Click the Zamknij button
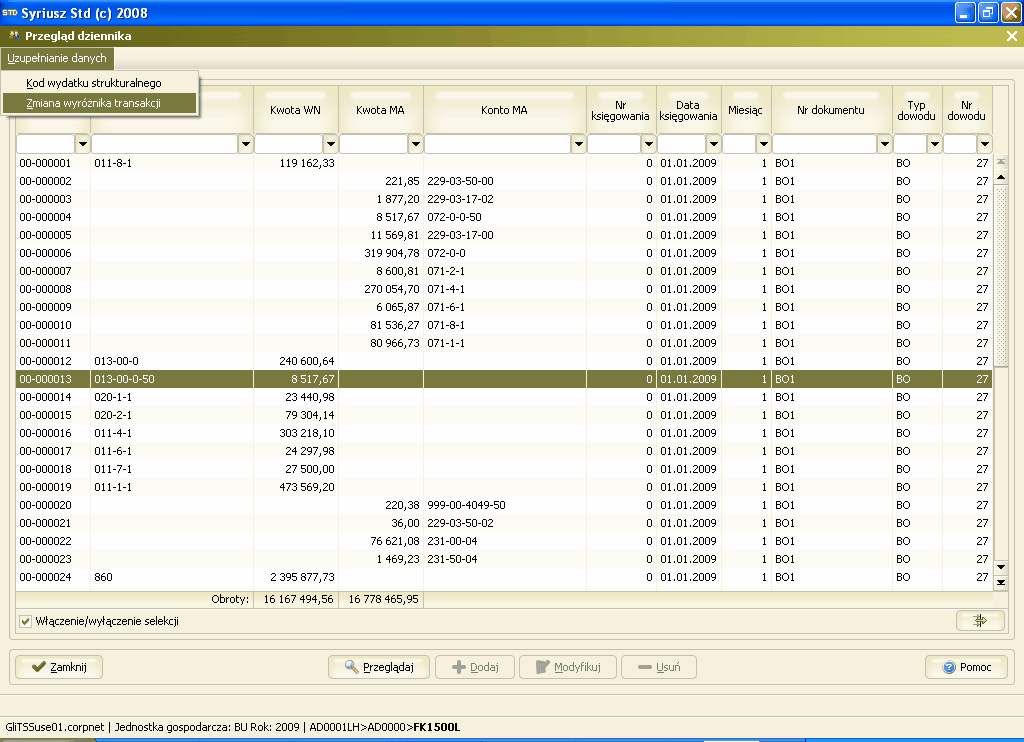Viewport: 1024px width, 742px height. click(x=59, y=667)
